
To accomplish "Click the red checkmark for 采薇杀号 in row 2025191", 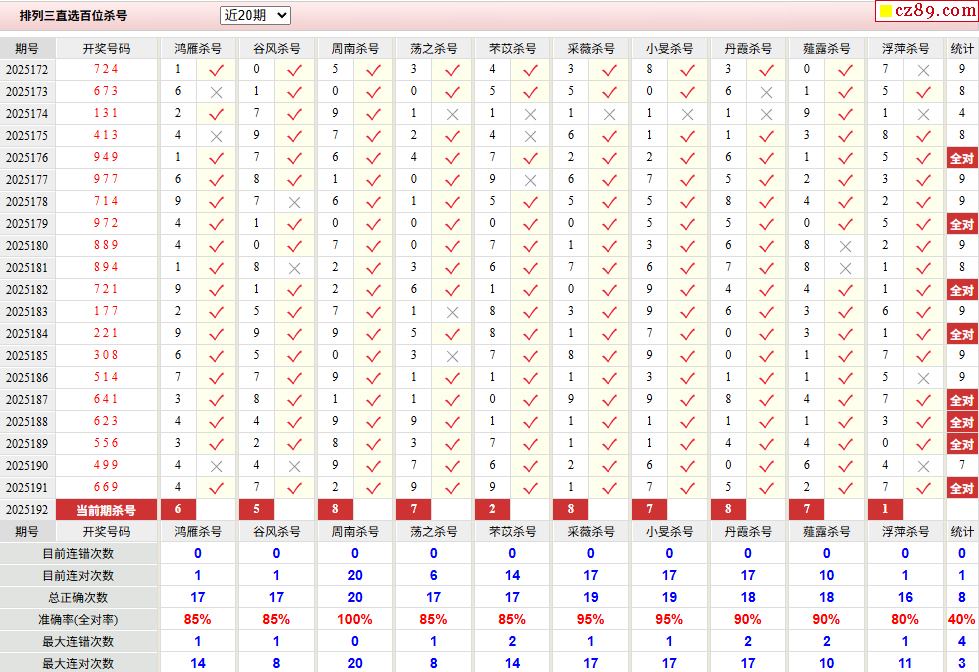I will click(x=609, y=488).
